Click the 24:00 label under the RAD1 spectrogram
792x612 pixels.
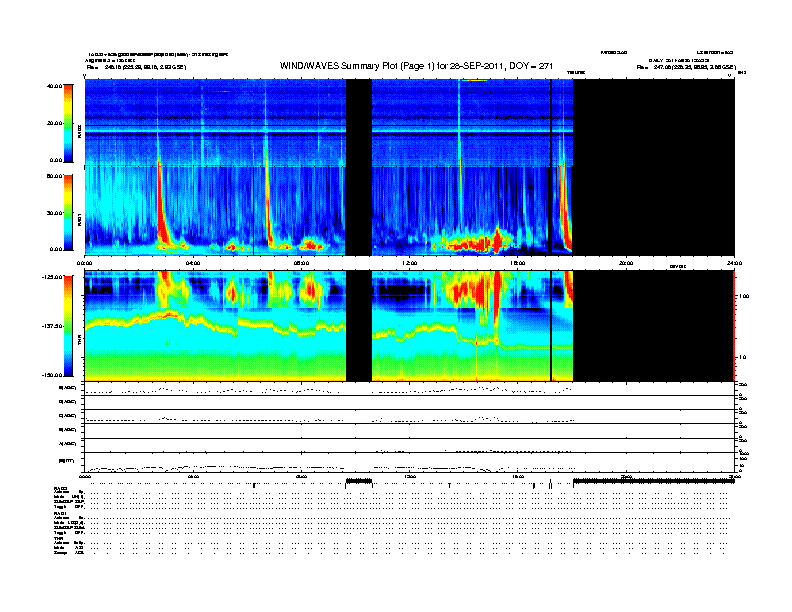click(x=734, y=263)
